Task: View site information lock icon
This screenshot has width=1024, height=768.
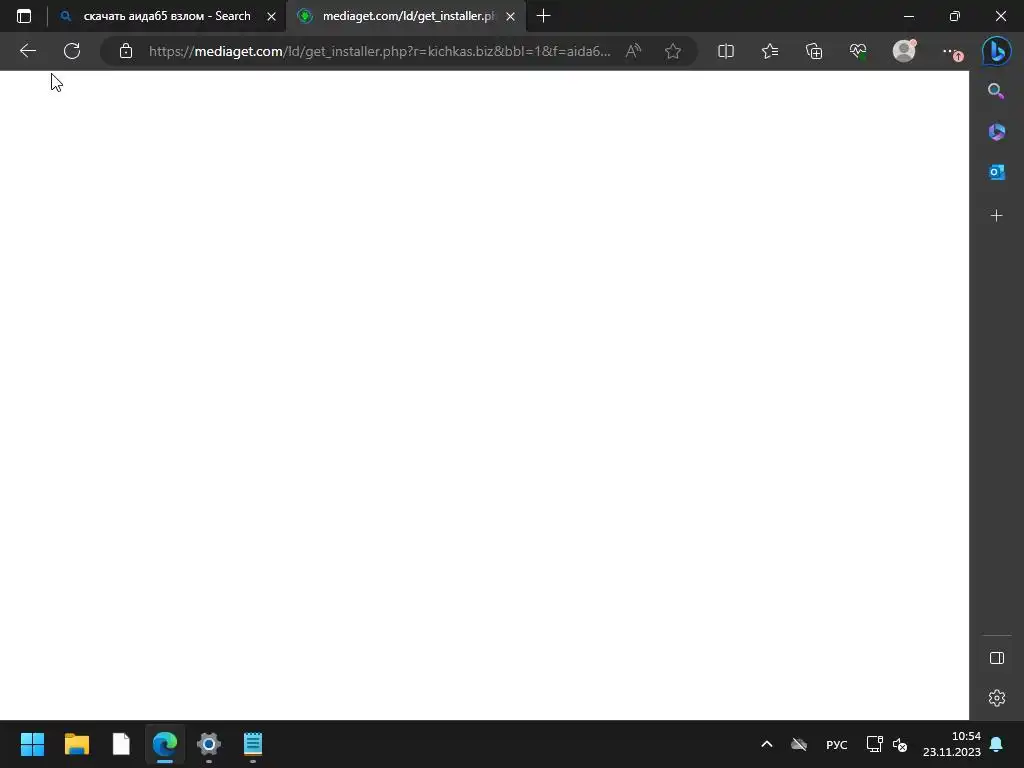Action: 126,51
